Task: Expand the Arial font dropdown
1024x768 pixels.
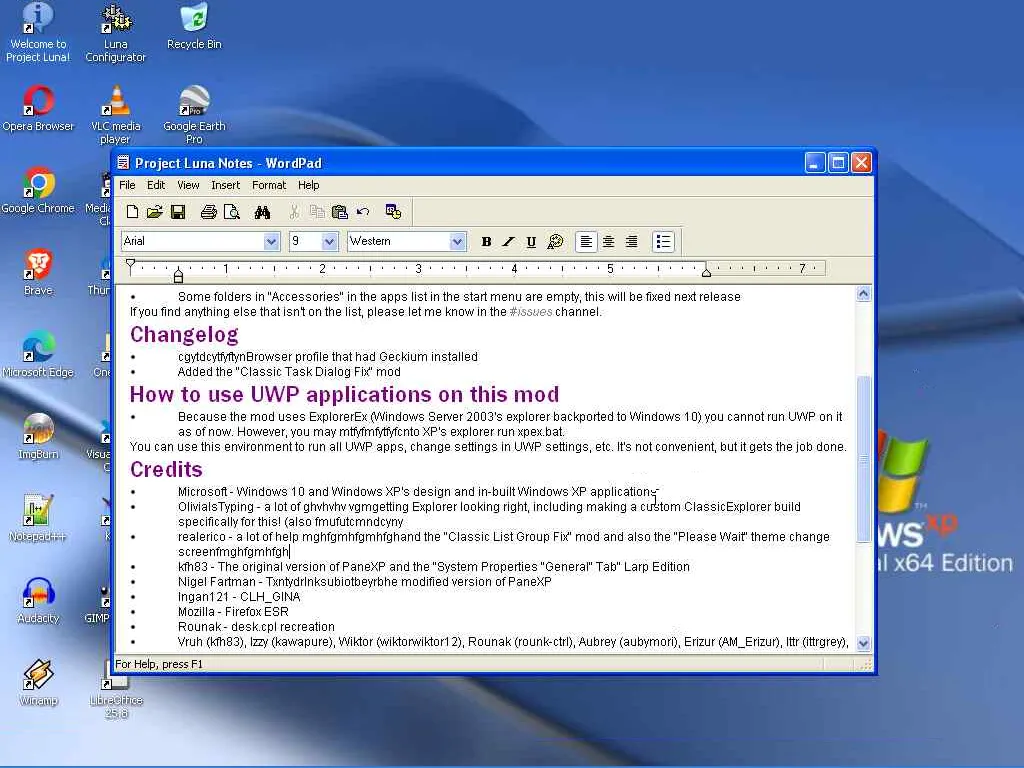Action: click(272, 242)
